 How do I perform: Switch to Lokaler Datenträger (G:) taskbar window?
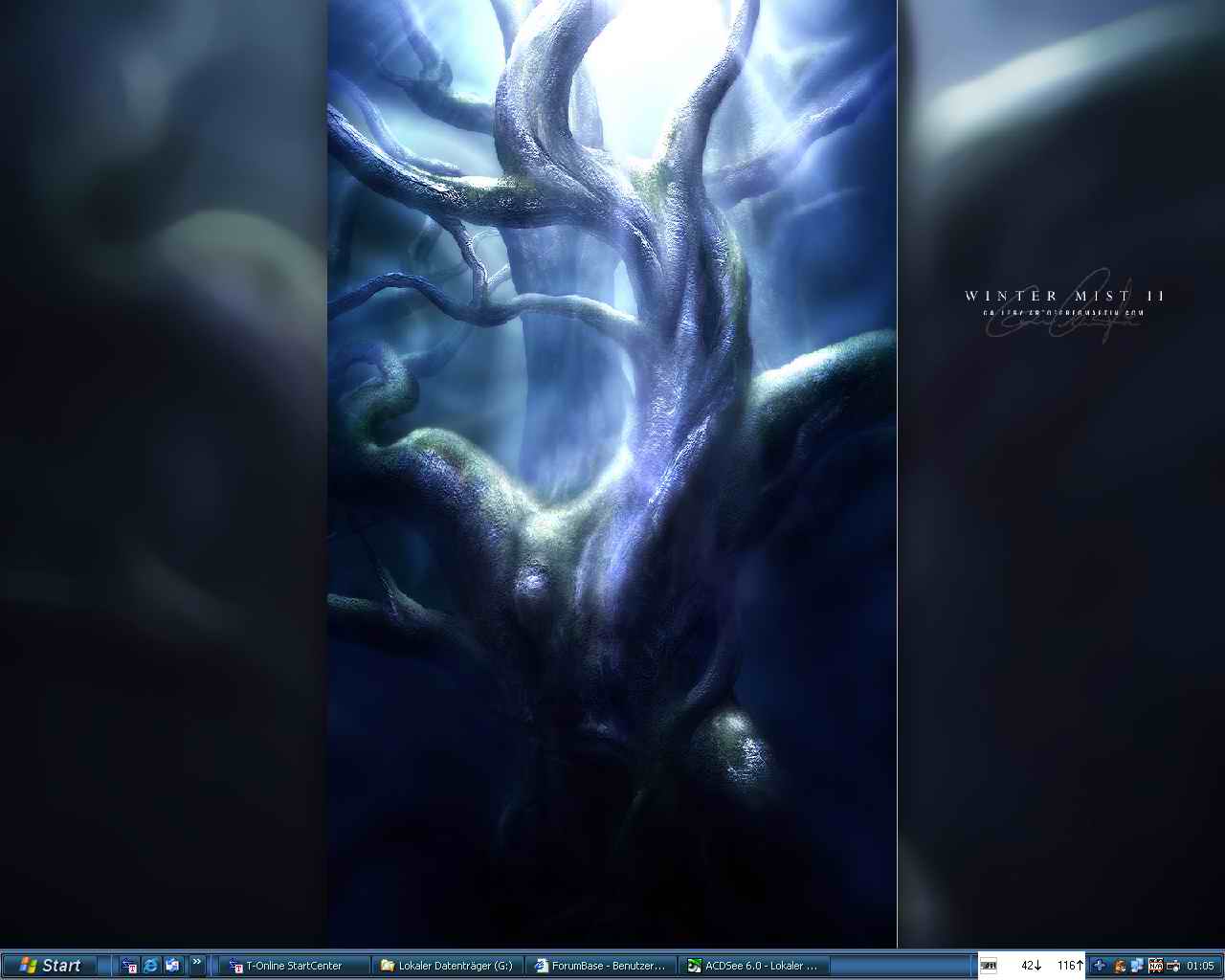coord(449,966)
